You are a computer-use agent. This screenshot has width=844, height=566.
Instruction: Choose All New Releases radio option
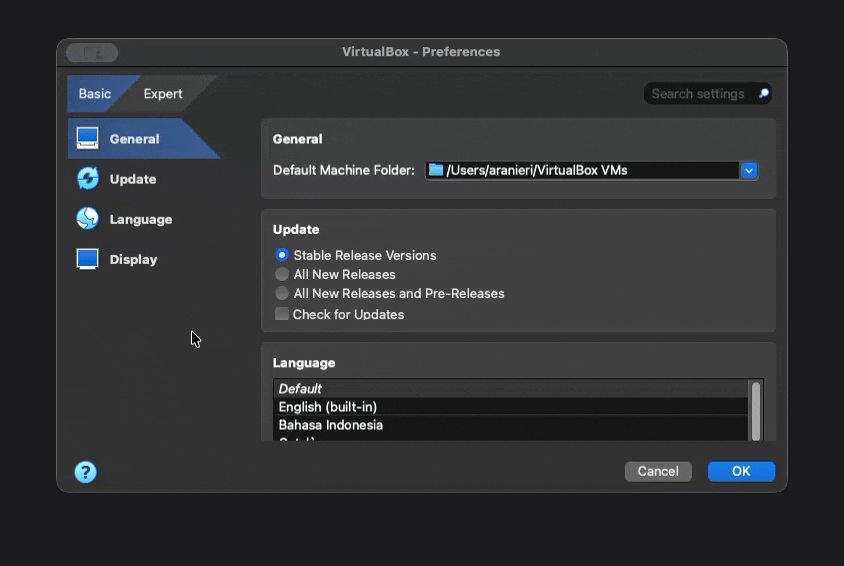(282, 274)
